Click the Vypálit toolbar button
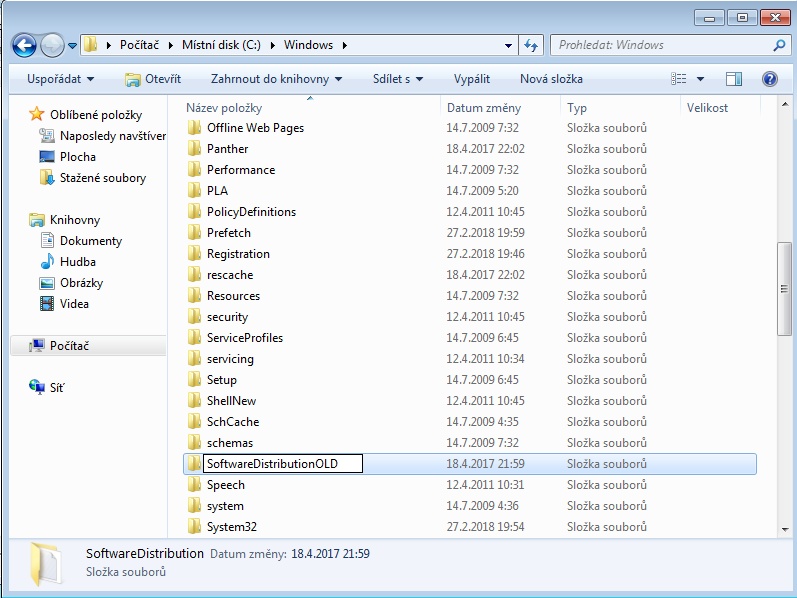Screen dimensions: 797x598 [471, 79]
